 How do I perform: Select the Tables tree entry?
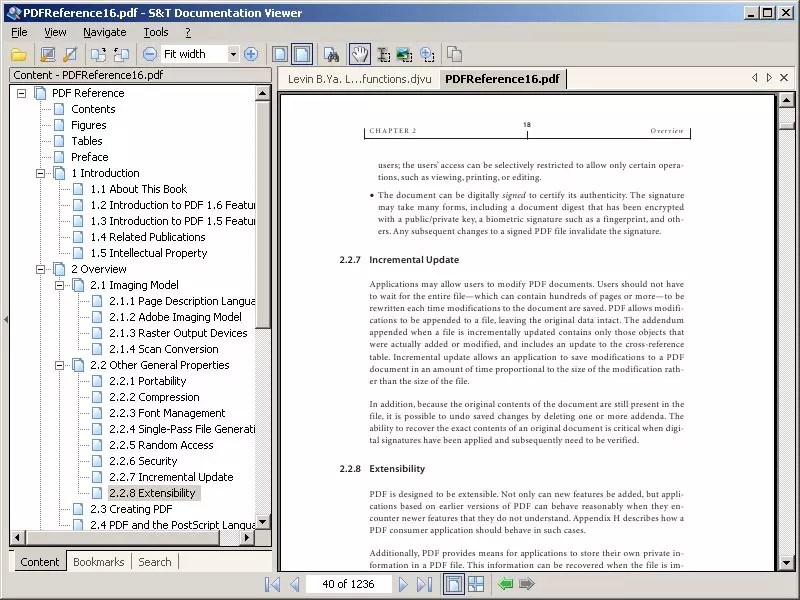point(87,141)
